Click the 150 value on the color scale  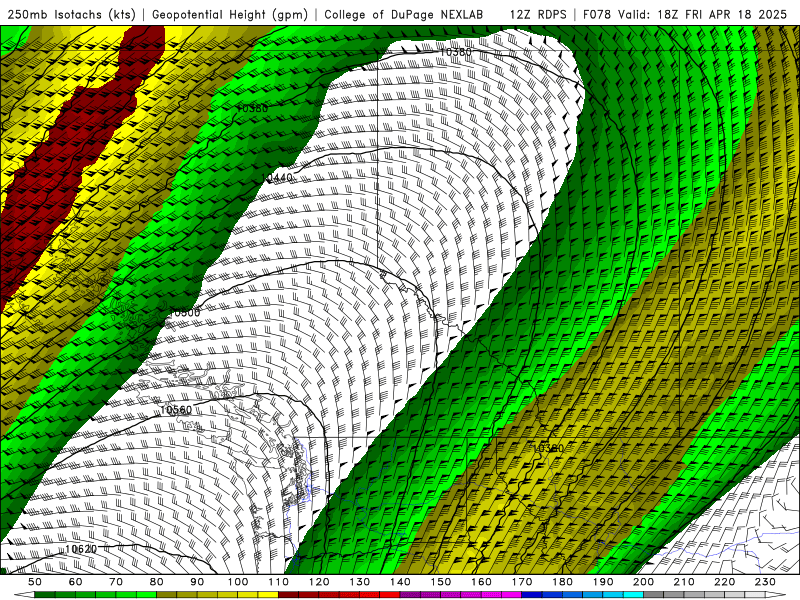click(x=441, y=582)
